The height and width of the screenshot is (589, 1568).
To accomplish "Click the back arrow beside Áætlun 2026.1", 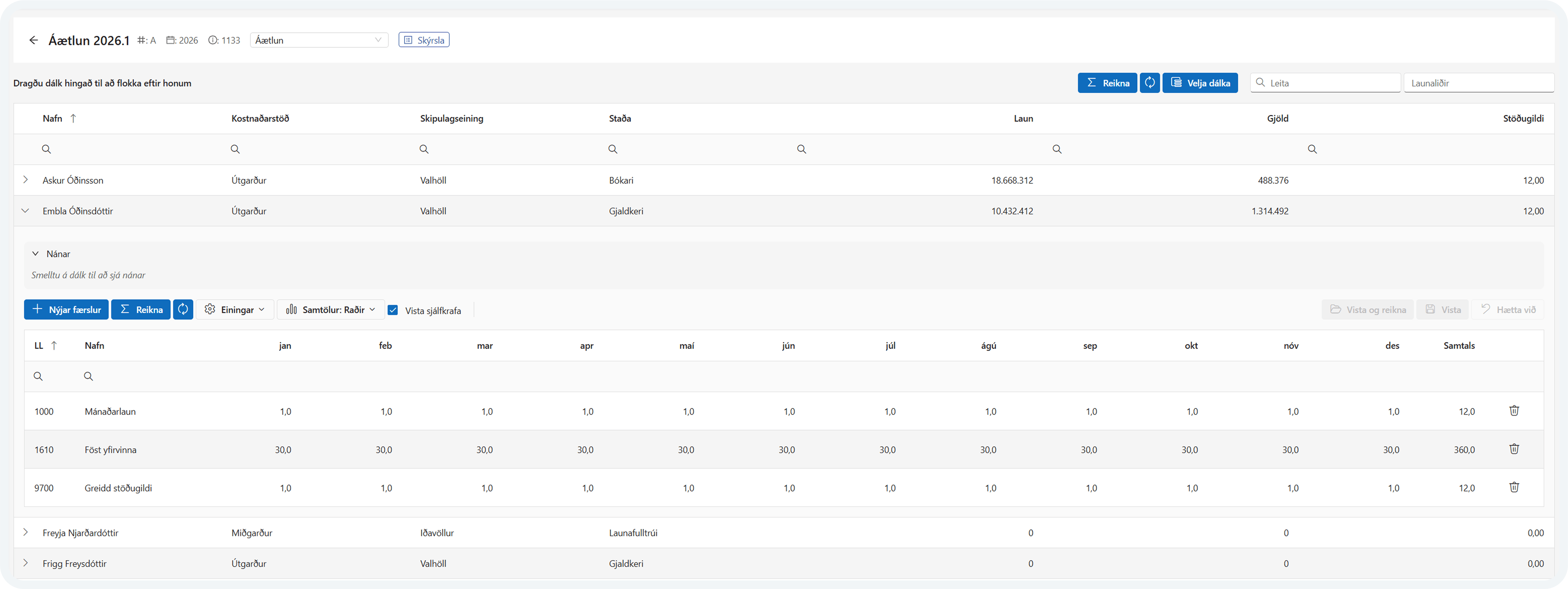I will (33, 40).
